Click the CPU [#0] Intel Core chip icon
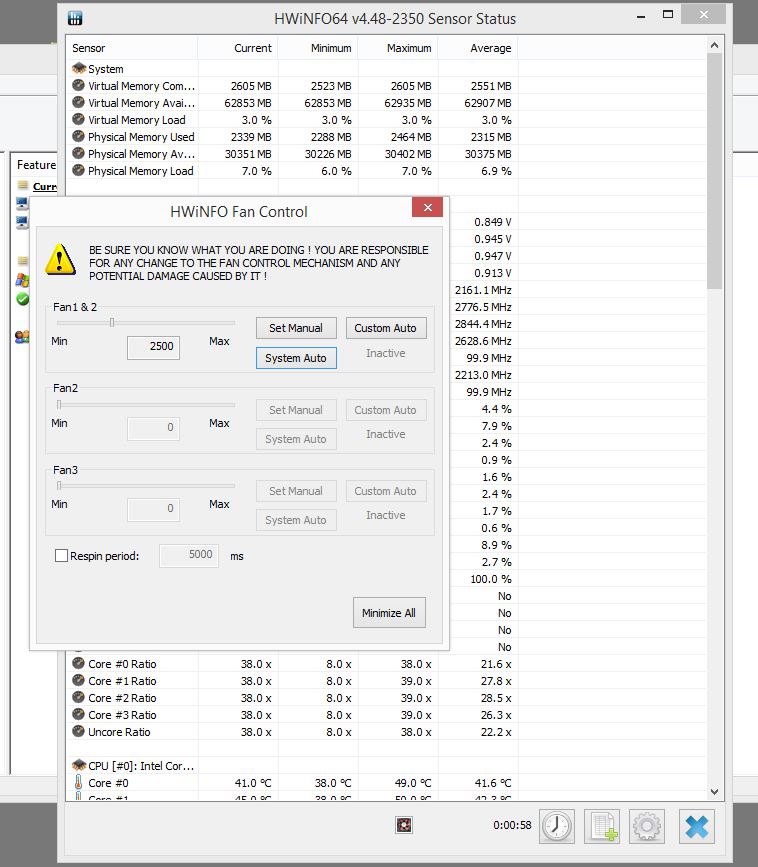758x867 pixels. pos(79,765)
